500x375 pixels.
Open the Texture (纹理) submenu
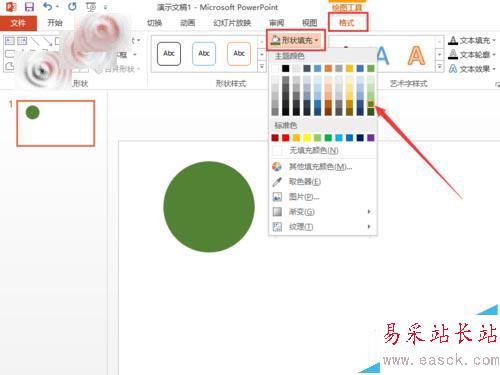[x=323, y=227]
